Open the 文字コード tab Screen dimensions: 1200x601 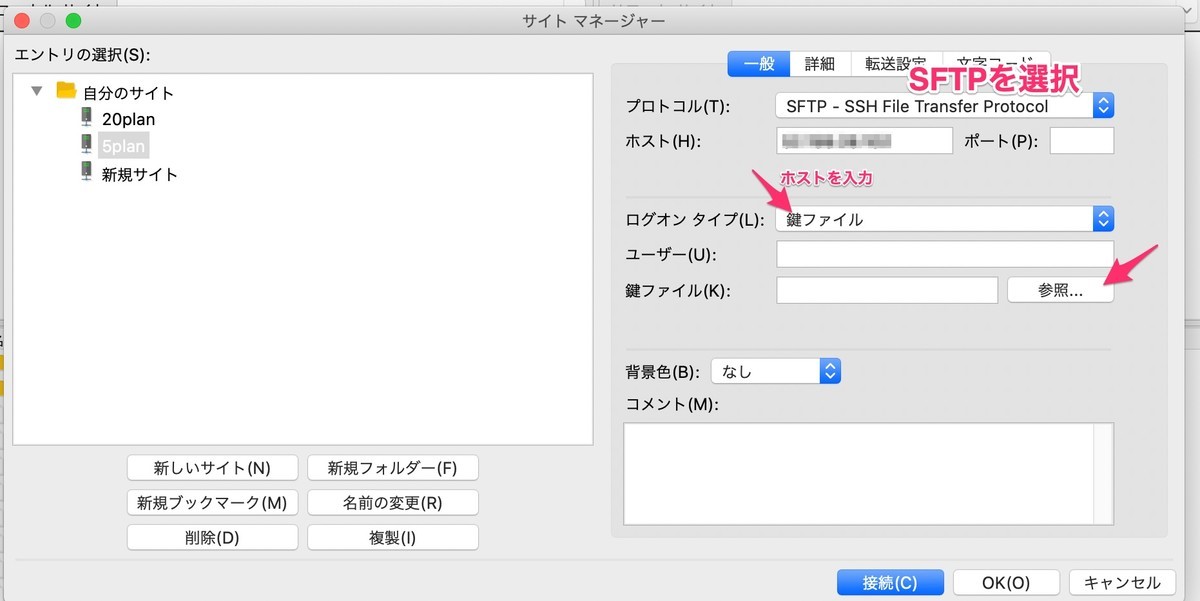[995, 63]
